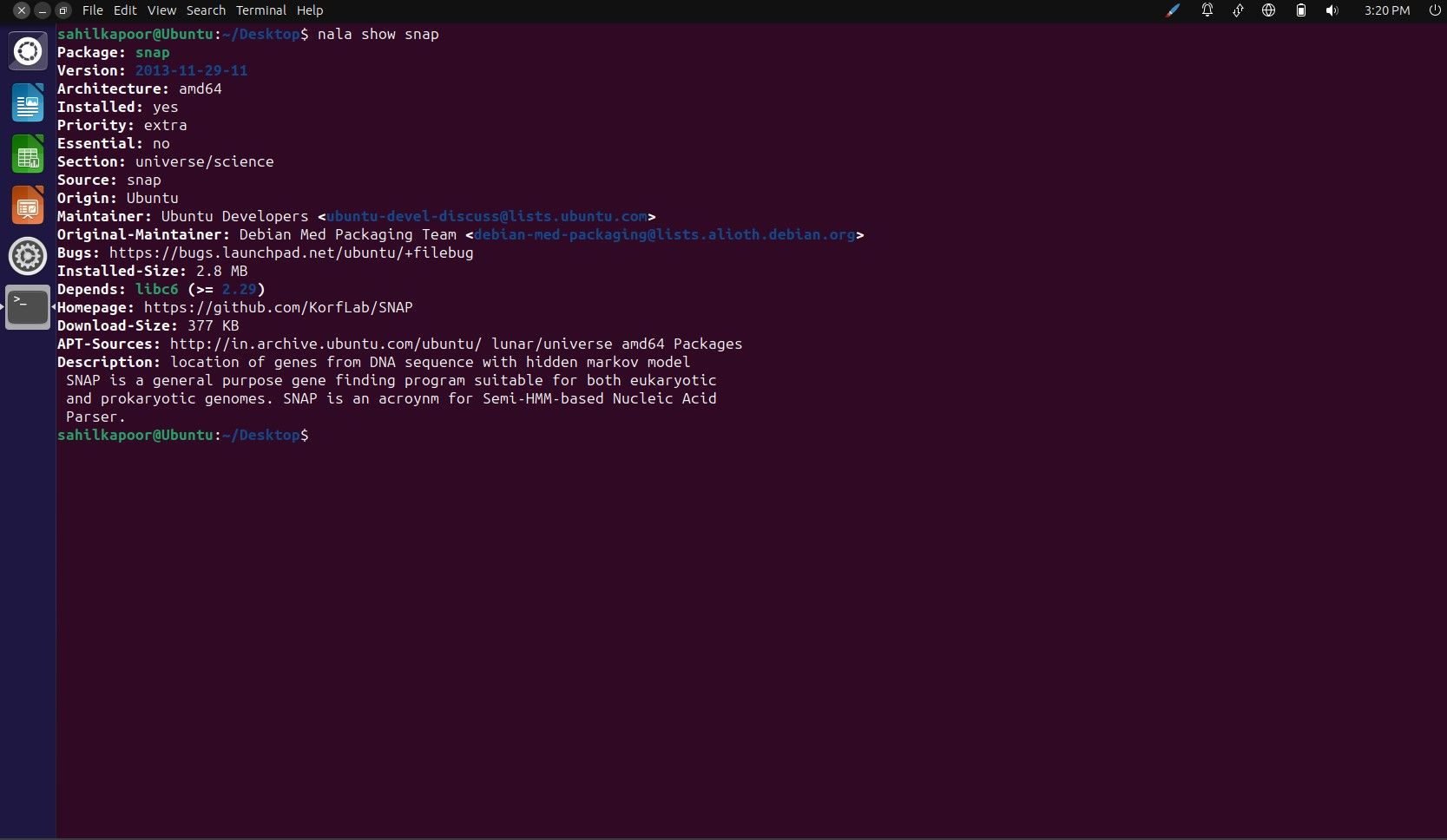
Task: Click the 3:20 PM clock
Action: 1386,10
